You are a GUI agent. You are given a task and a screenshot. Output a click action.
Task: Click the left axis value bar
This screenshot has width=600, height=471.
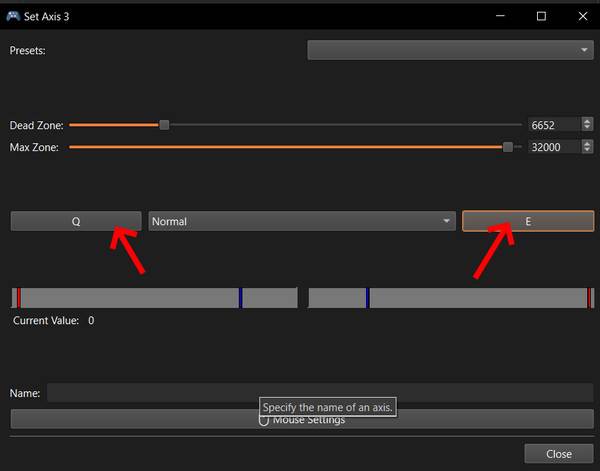click(x=155, y=298)
